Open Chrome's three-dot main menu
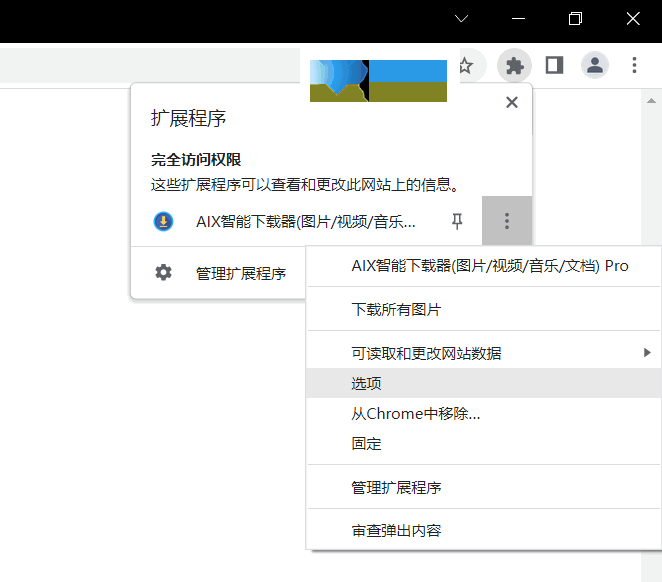Image resolution: width=662 pixels, height=582 pixels. tap(634, 65)
